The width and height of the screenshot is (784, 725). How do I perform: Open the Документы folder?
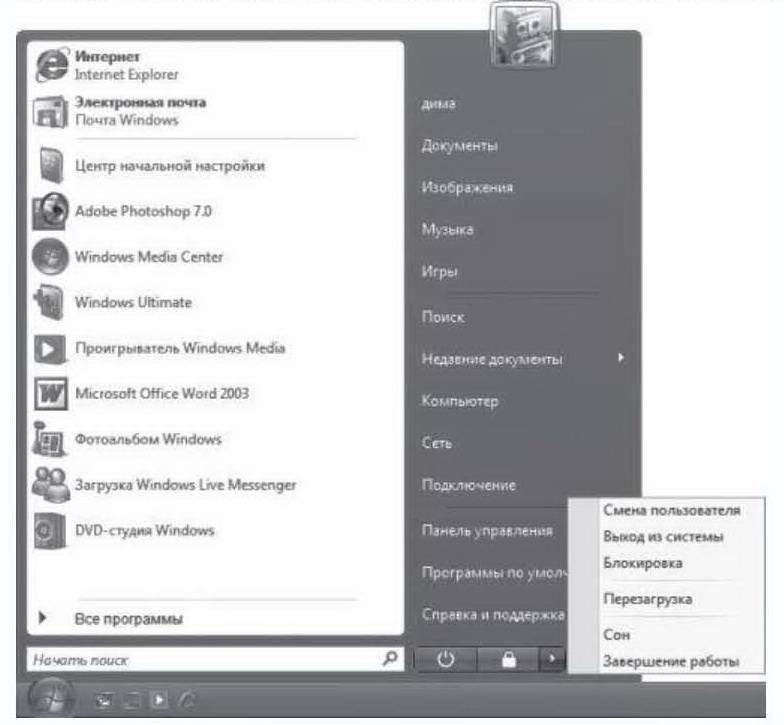click(460, 146)
